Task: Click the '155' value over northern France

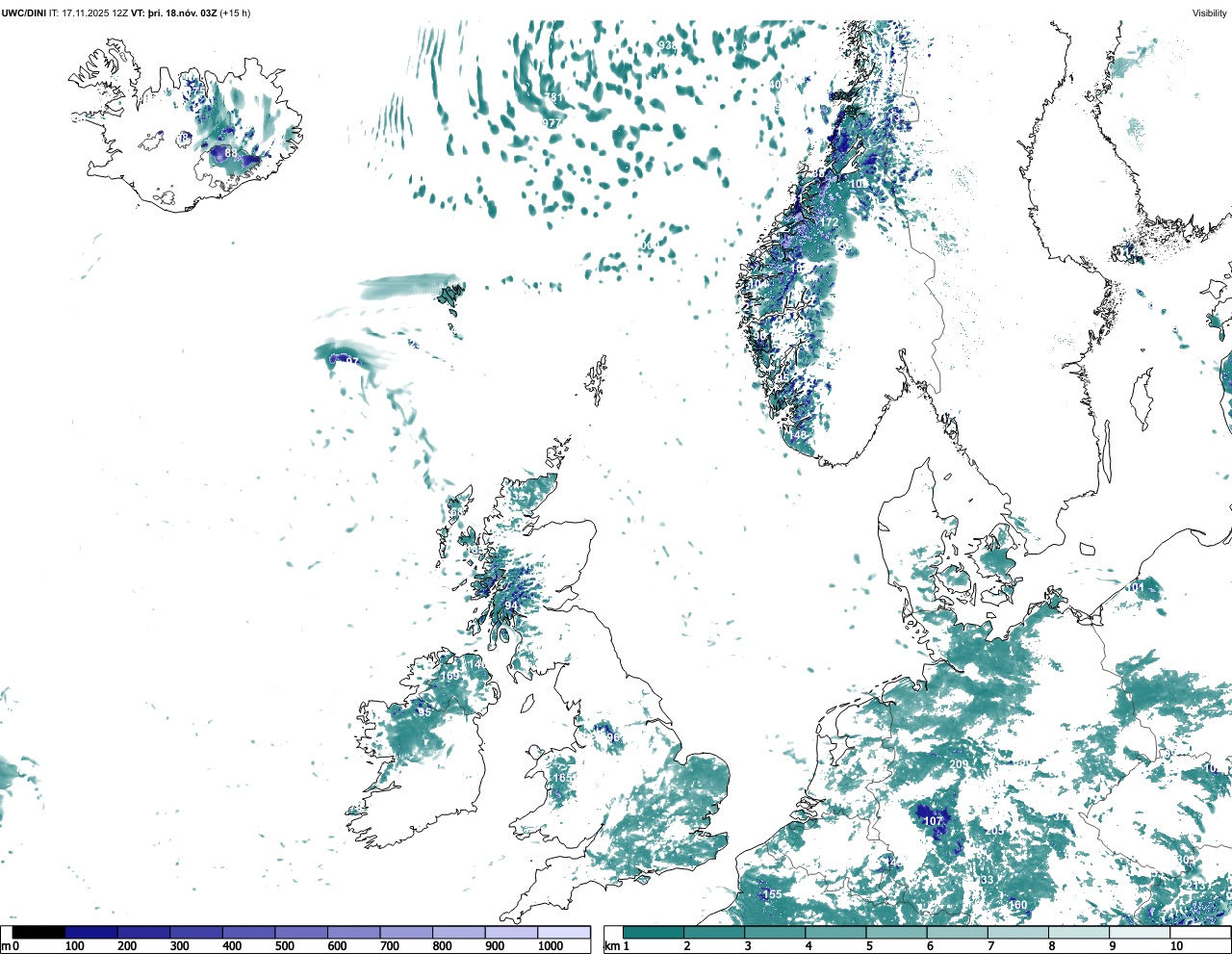Action: pyautogui.click(x=772, y=894)
